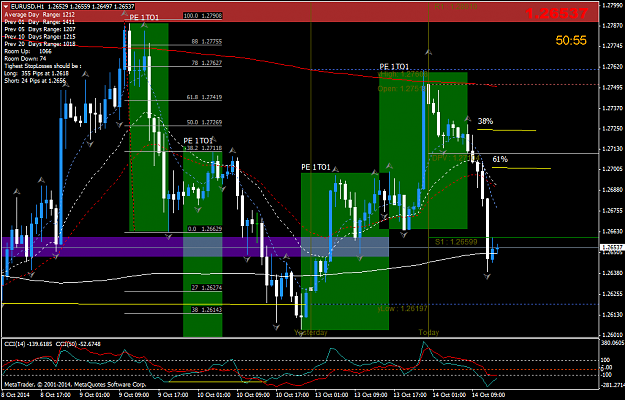Screen dimensions: 625x400
Task: Click the 'Long: 355 Pips at 1.2618' line
Action: 36,73
